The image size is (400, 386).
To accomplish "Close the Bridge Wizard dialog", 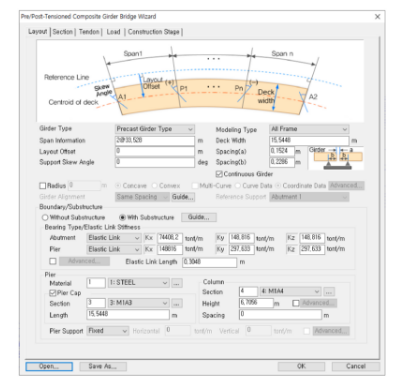I will coord(377,17).
